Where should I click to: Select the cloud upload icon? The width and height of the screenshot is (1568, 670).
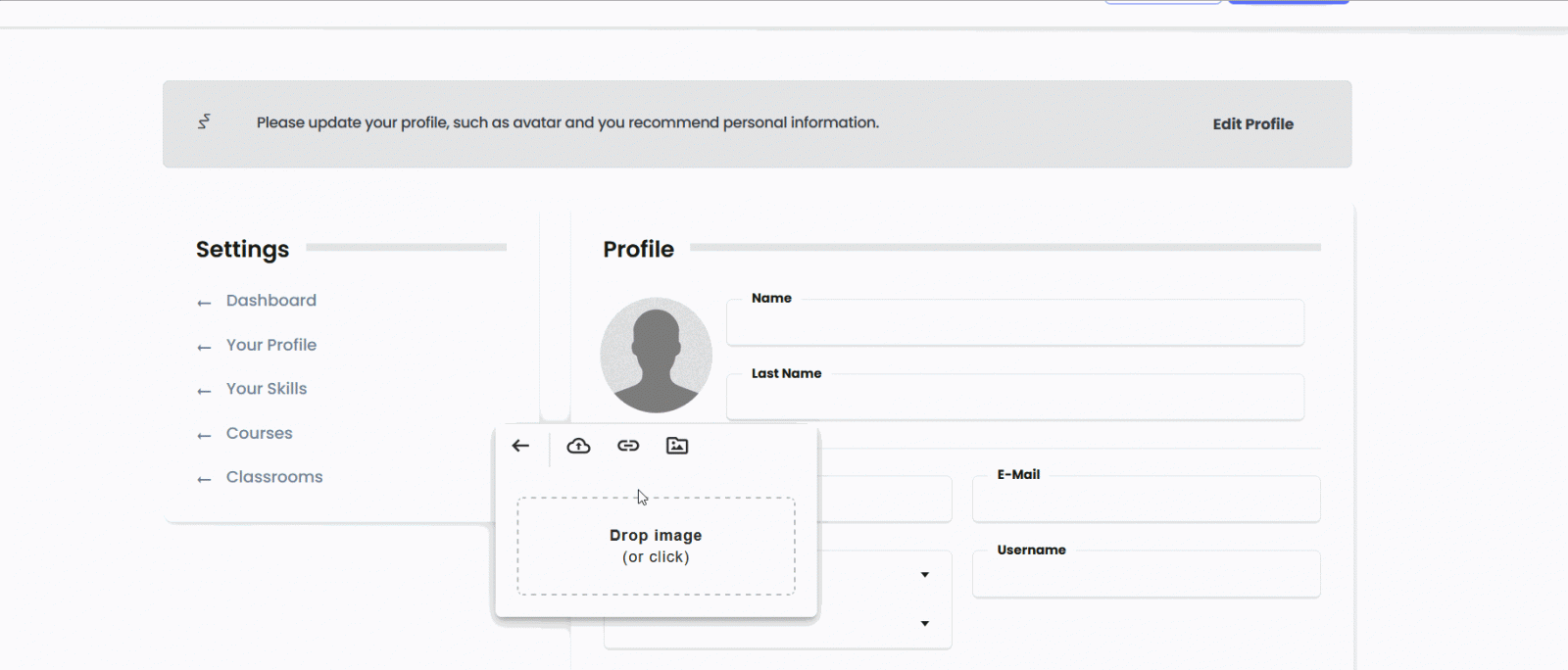[579, 446]
